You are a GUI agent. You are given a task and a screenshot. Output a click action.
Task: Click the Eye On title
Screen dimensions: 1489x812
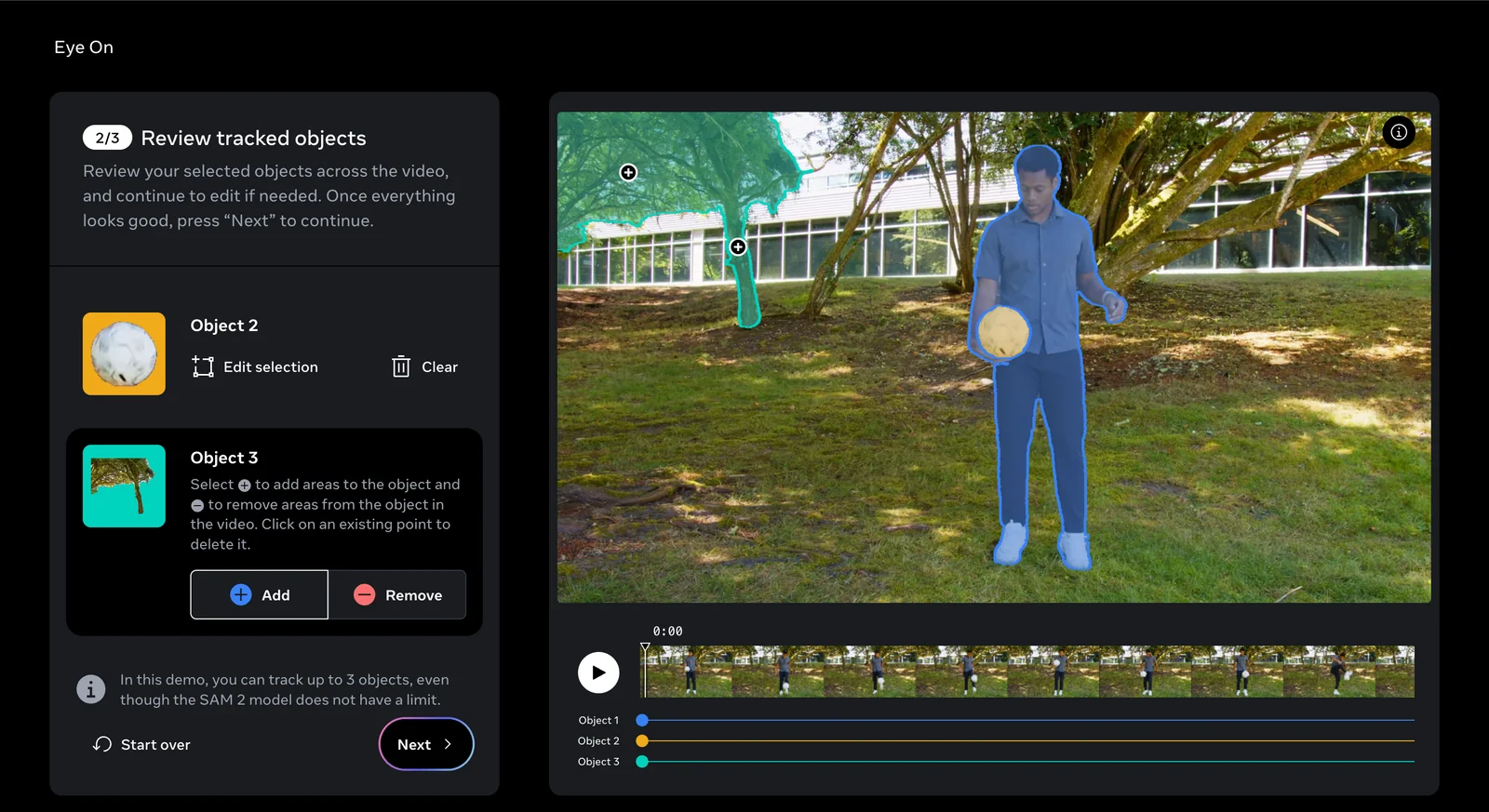84,47
